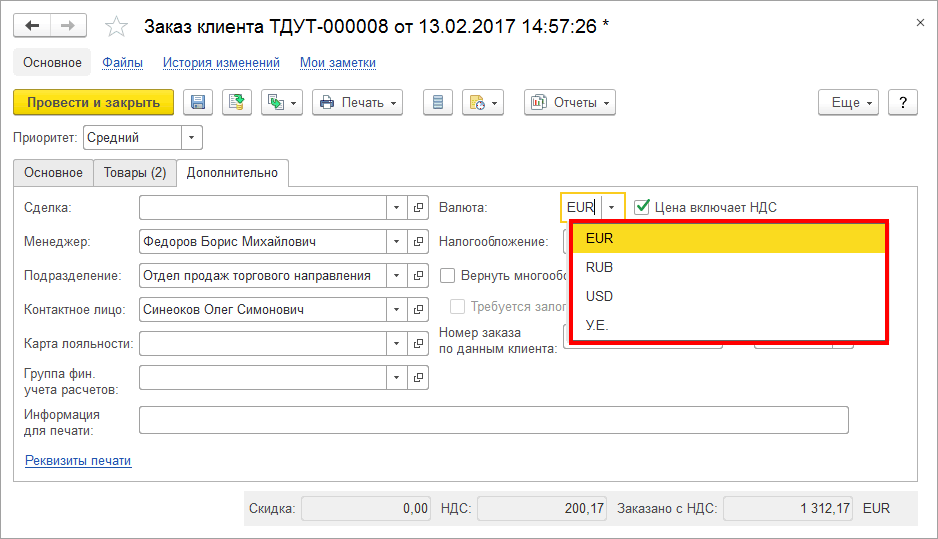Switch to the Товары (2) tab
Screen dimensions: 938x539
click(134, 172)
